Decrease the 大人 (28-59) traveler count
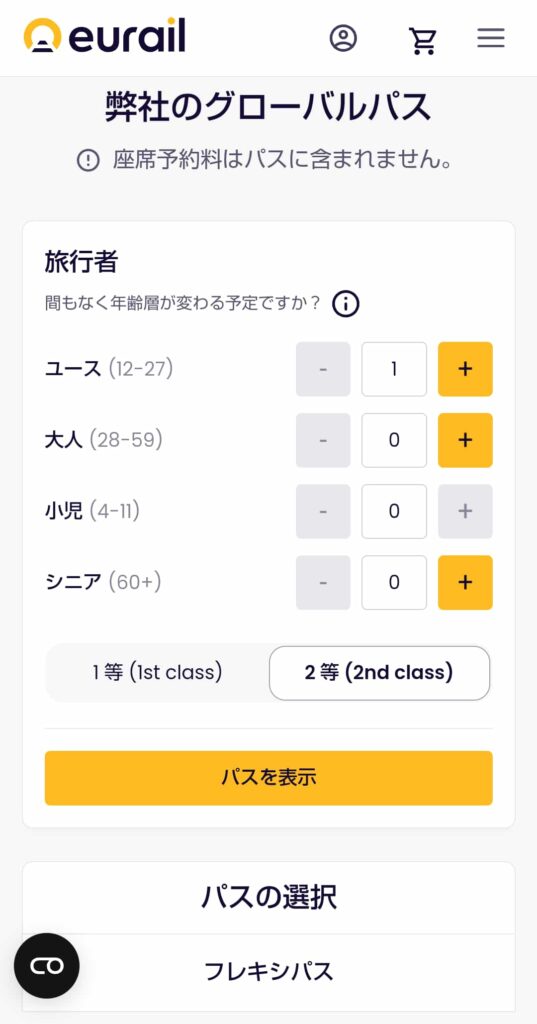The image size is (537, 1024). point(323,440)
